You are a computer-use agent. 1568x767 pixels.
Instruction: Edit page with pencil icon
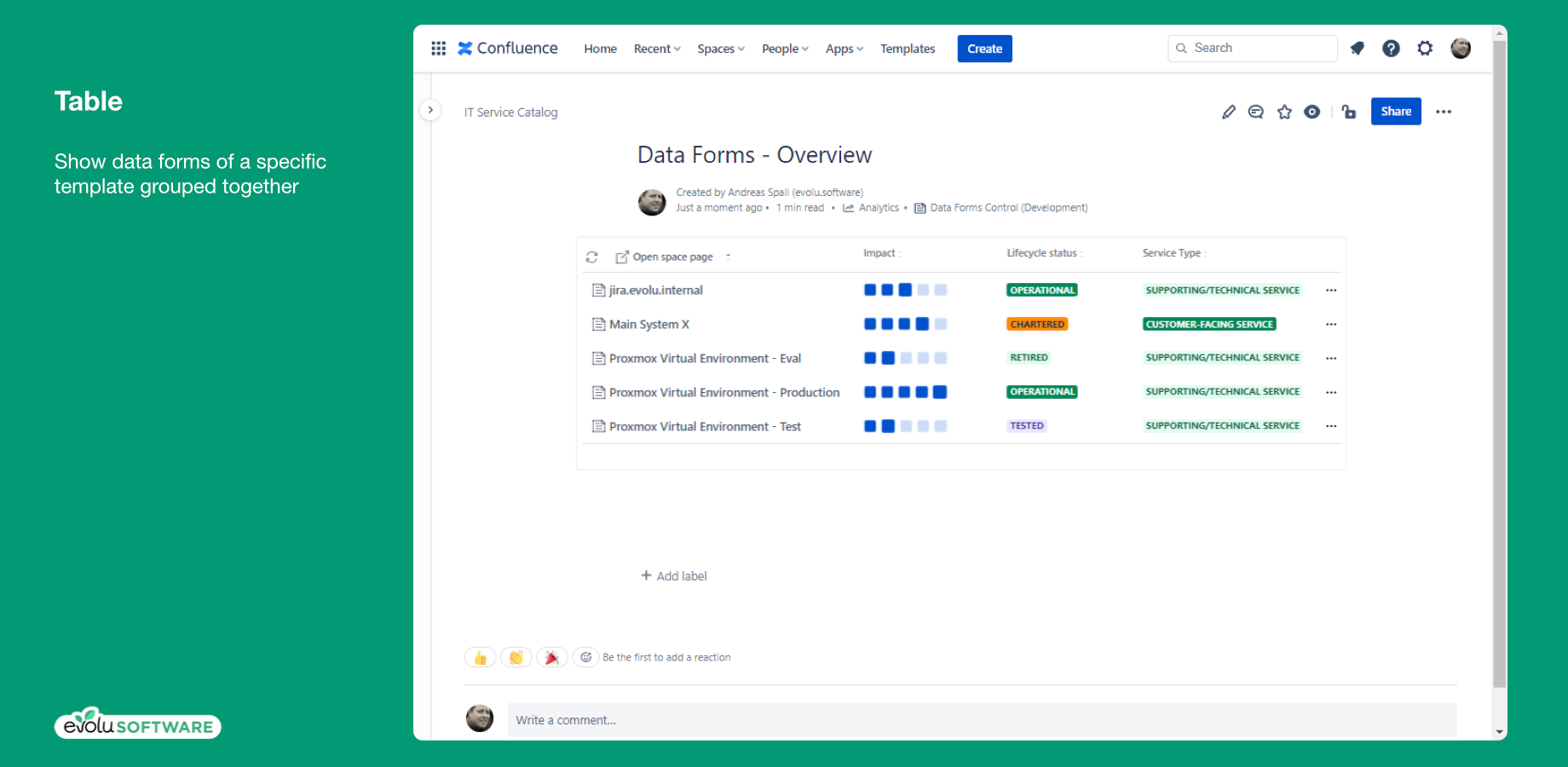1228,112
